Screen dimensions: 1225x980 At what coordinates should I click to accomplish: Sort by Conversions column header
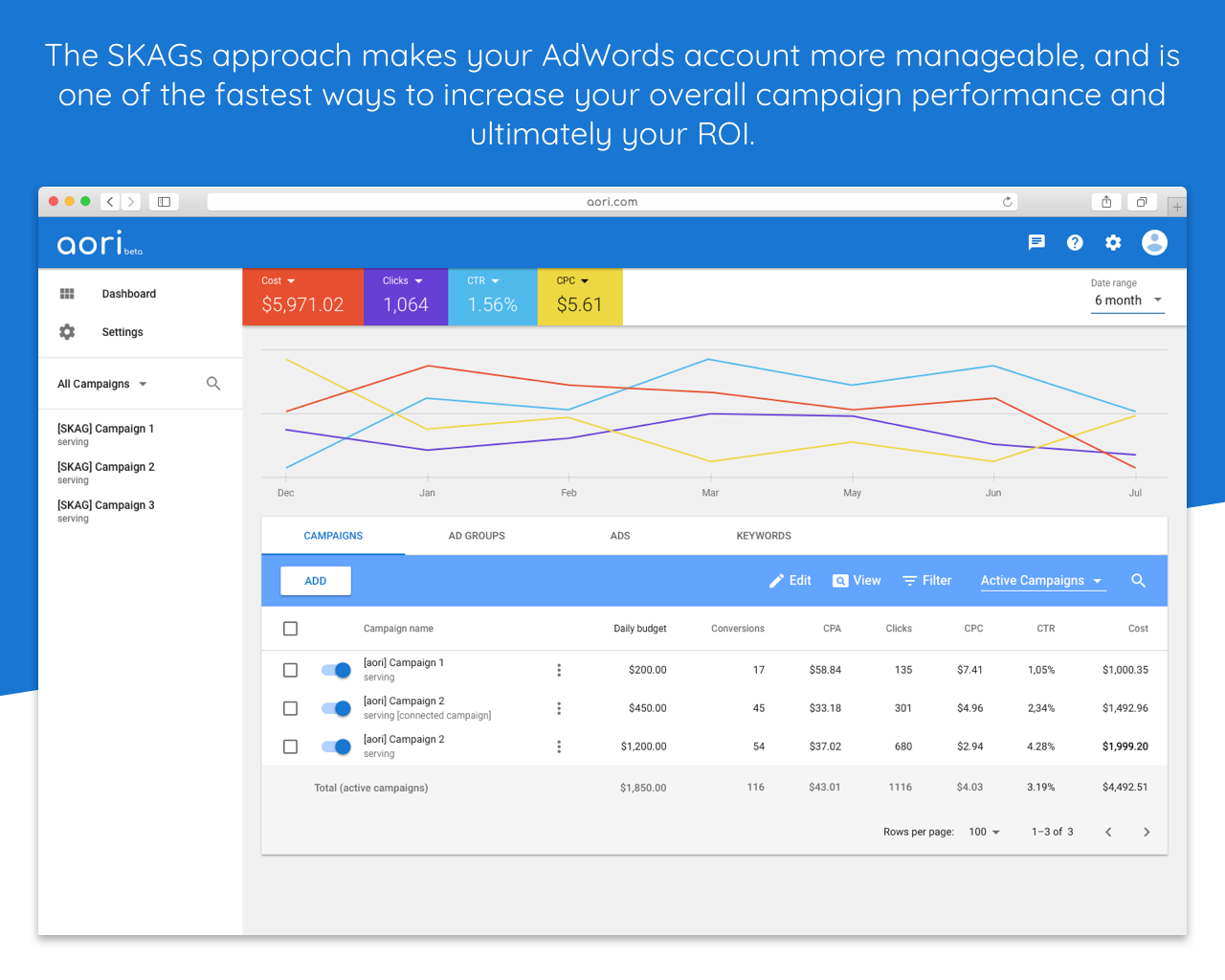click(x=738, y=629)
